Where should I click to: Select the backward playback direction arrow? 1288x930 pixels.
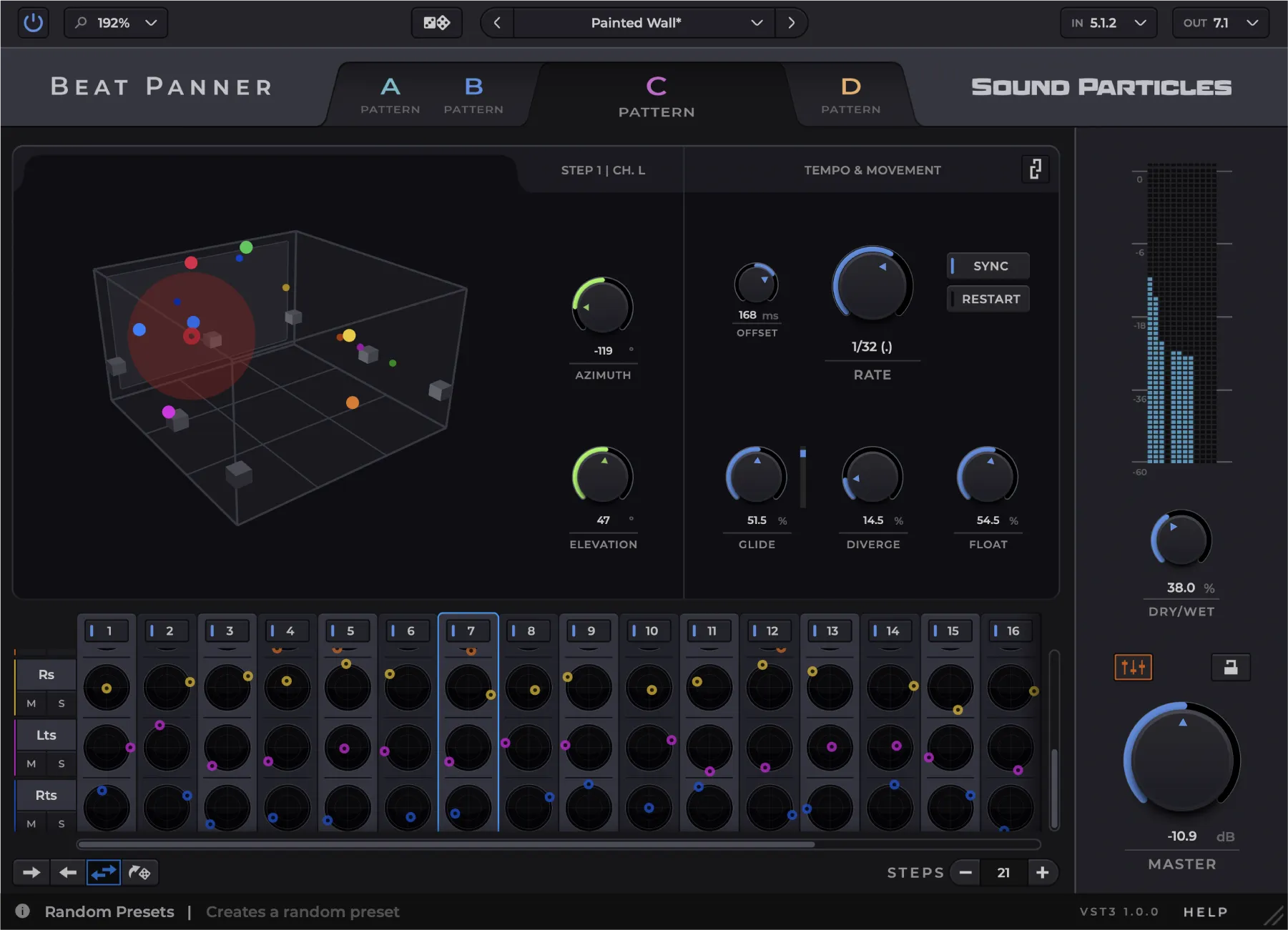(x=68, y=872)
